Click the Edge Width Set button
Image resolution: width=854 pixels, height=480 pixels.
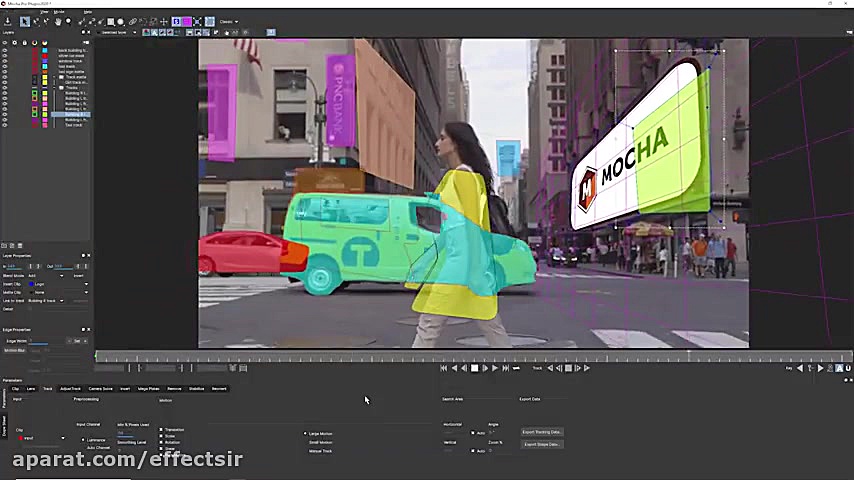pyautogui.click(x=77, y=341)
